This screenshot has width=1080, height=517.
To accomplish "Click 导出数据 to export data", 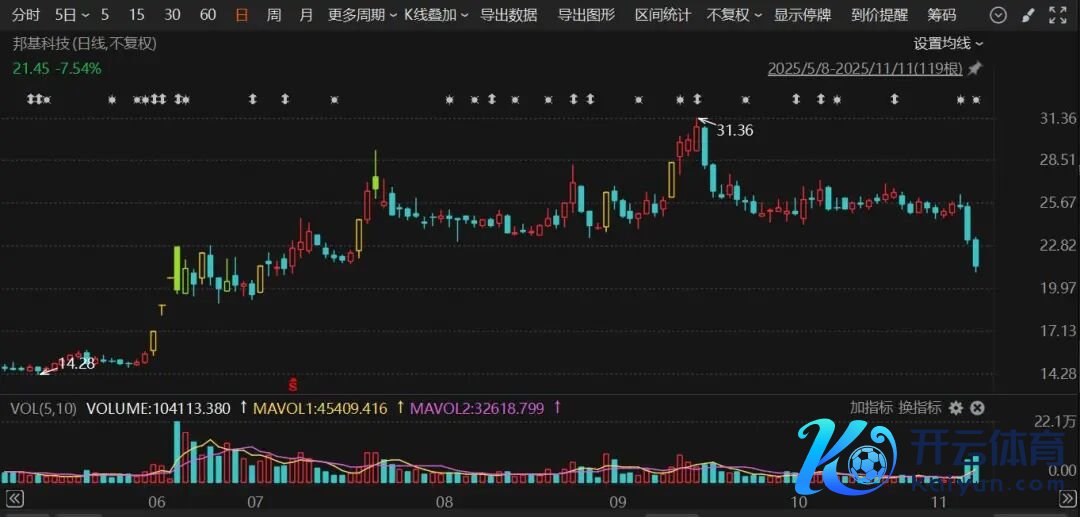I will (x=508, y=15).
